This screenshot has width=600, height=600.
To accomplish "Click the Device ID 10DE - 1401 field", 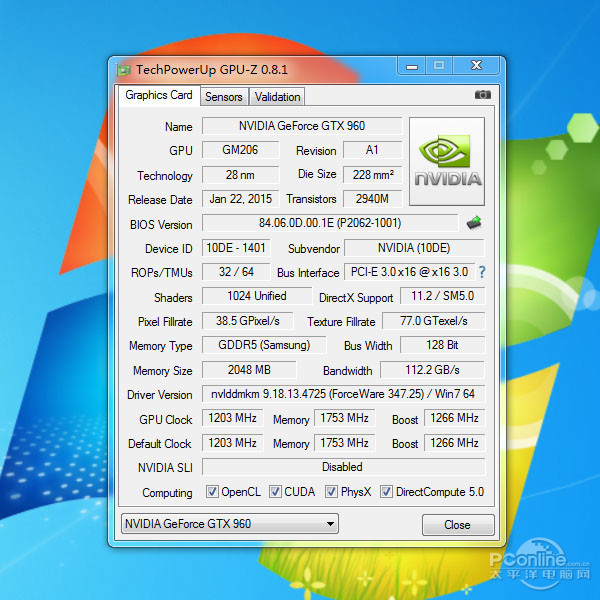I will [x=236, y=248].
